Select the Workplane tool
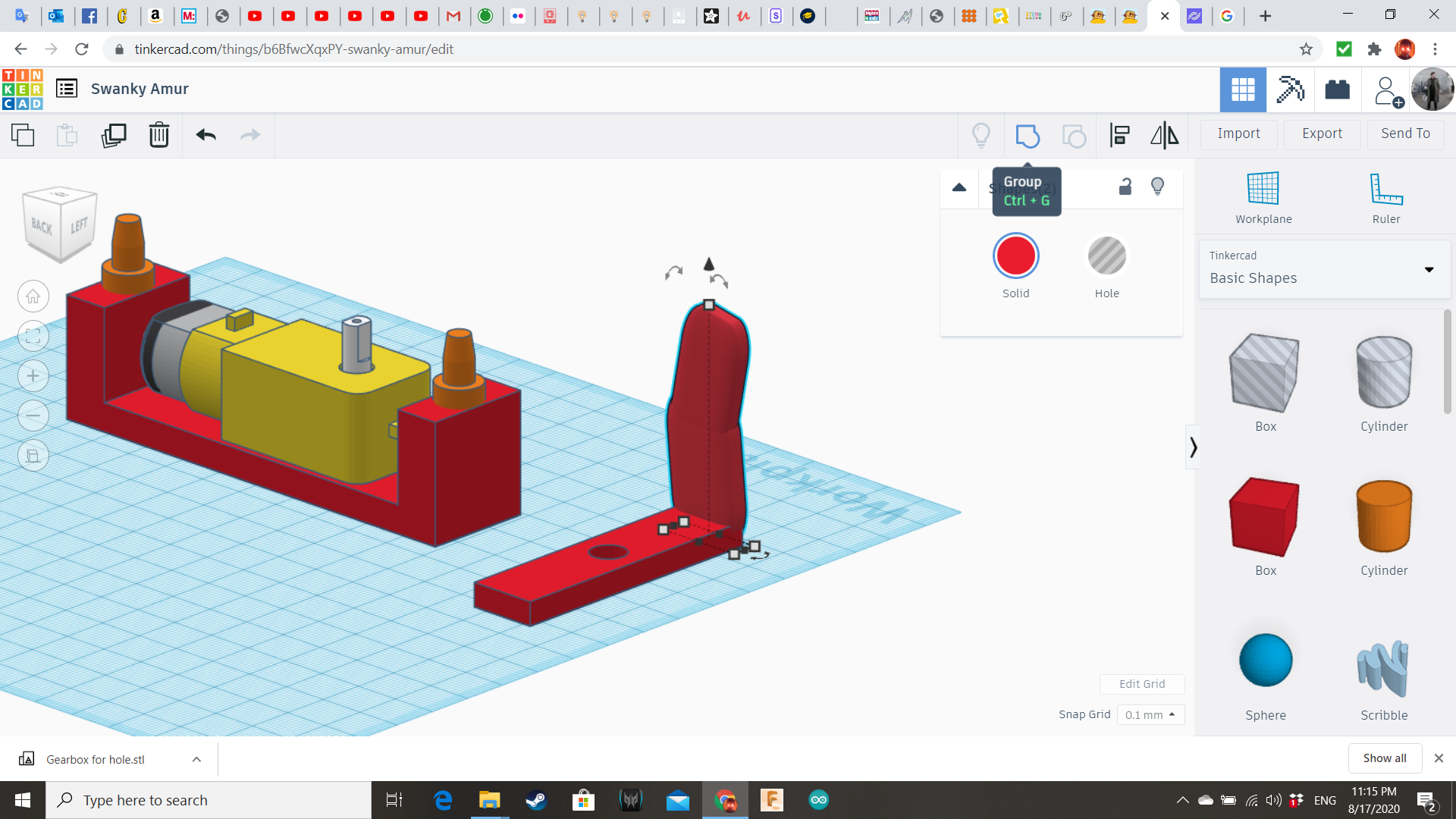 [x=1263, y=198]
